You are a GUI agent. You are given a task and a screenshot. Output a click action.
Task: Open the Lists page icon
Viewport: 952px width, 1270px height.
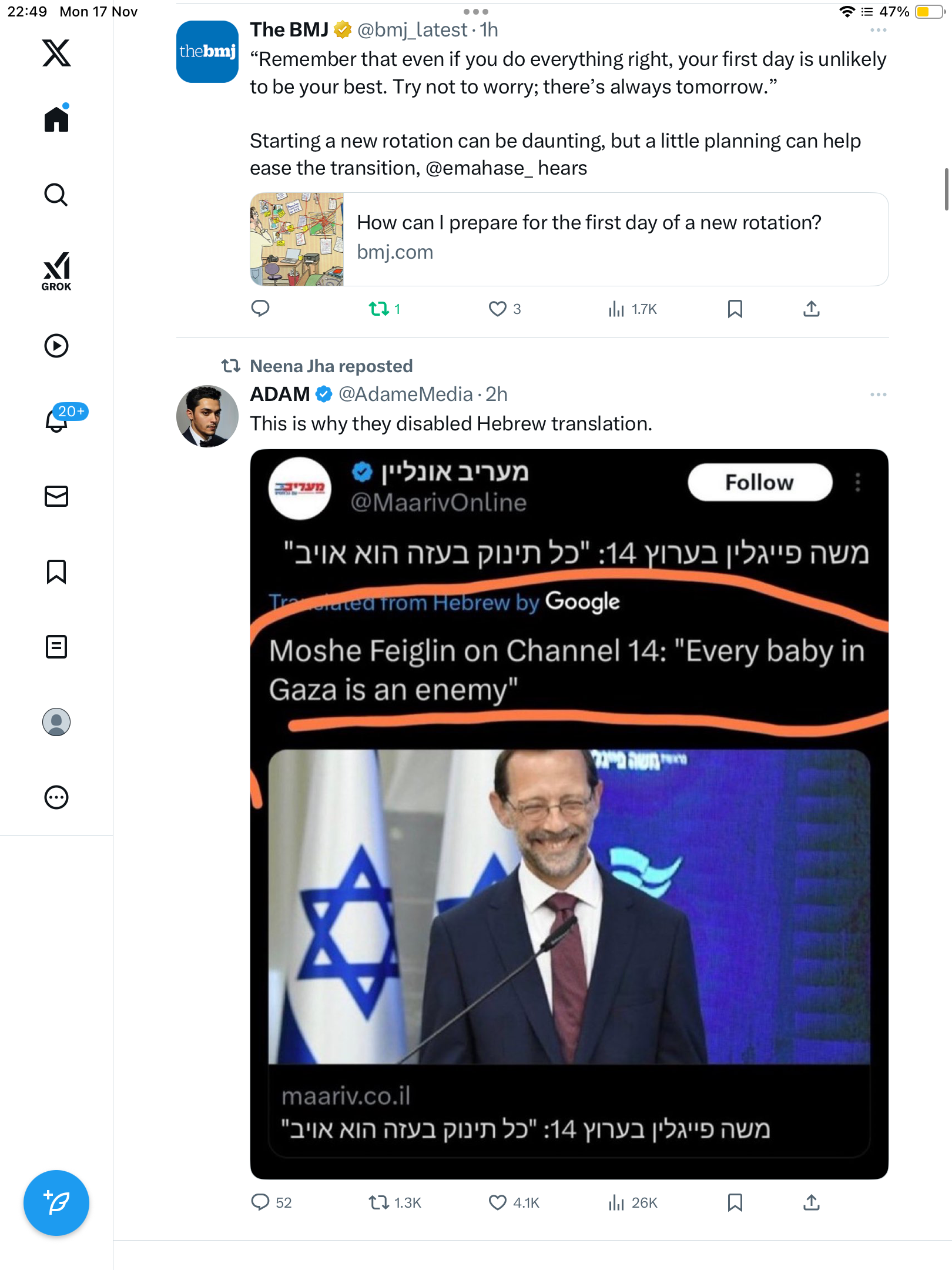(x=56, y=647)
